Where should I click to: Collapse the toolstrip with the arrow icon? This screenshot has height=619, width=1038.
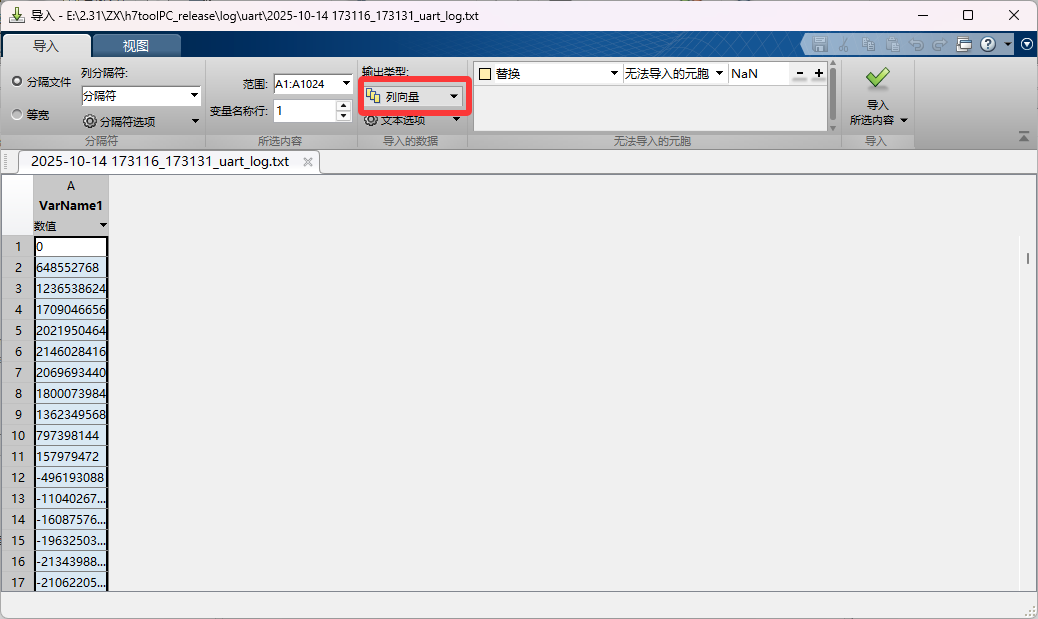[1024, 137]
